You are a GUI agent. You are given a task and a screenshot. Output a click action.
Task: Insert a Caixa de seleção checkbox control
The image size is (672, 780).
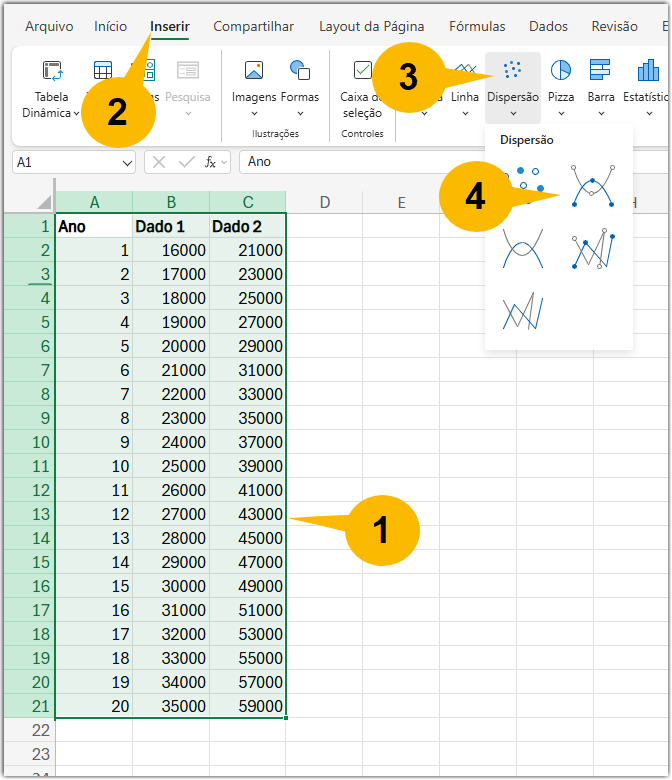362,70
